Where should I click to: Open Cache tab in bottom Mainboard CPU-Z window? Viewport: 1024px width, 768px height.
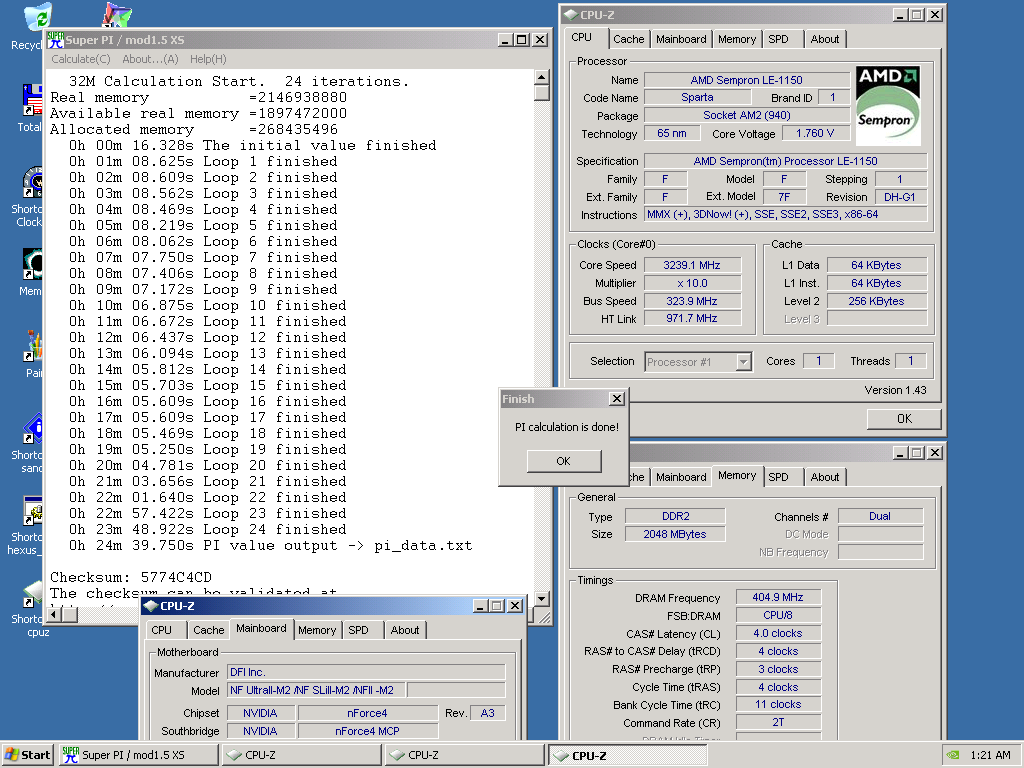208,630
